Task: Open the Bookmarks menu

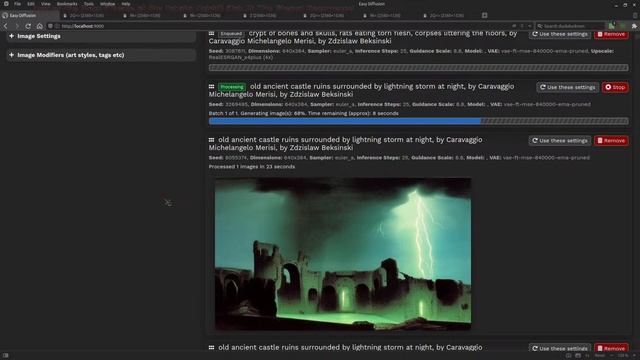Action: click(x=67, y=4)
